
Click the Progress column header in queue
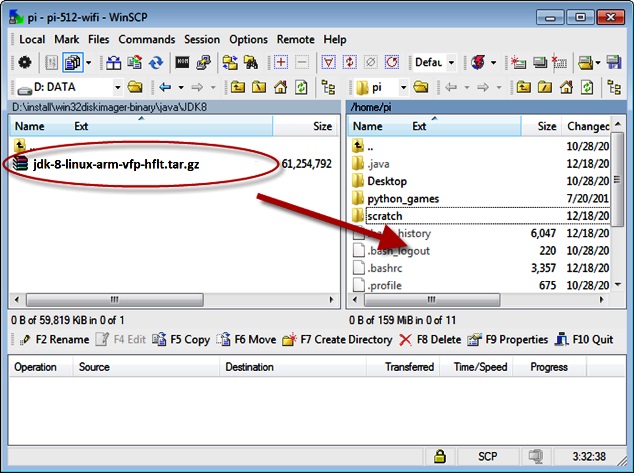549,367
